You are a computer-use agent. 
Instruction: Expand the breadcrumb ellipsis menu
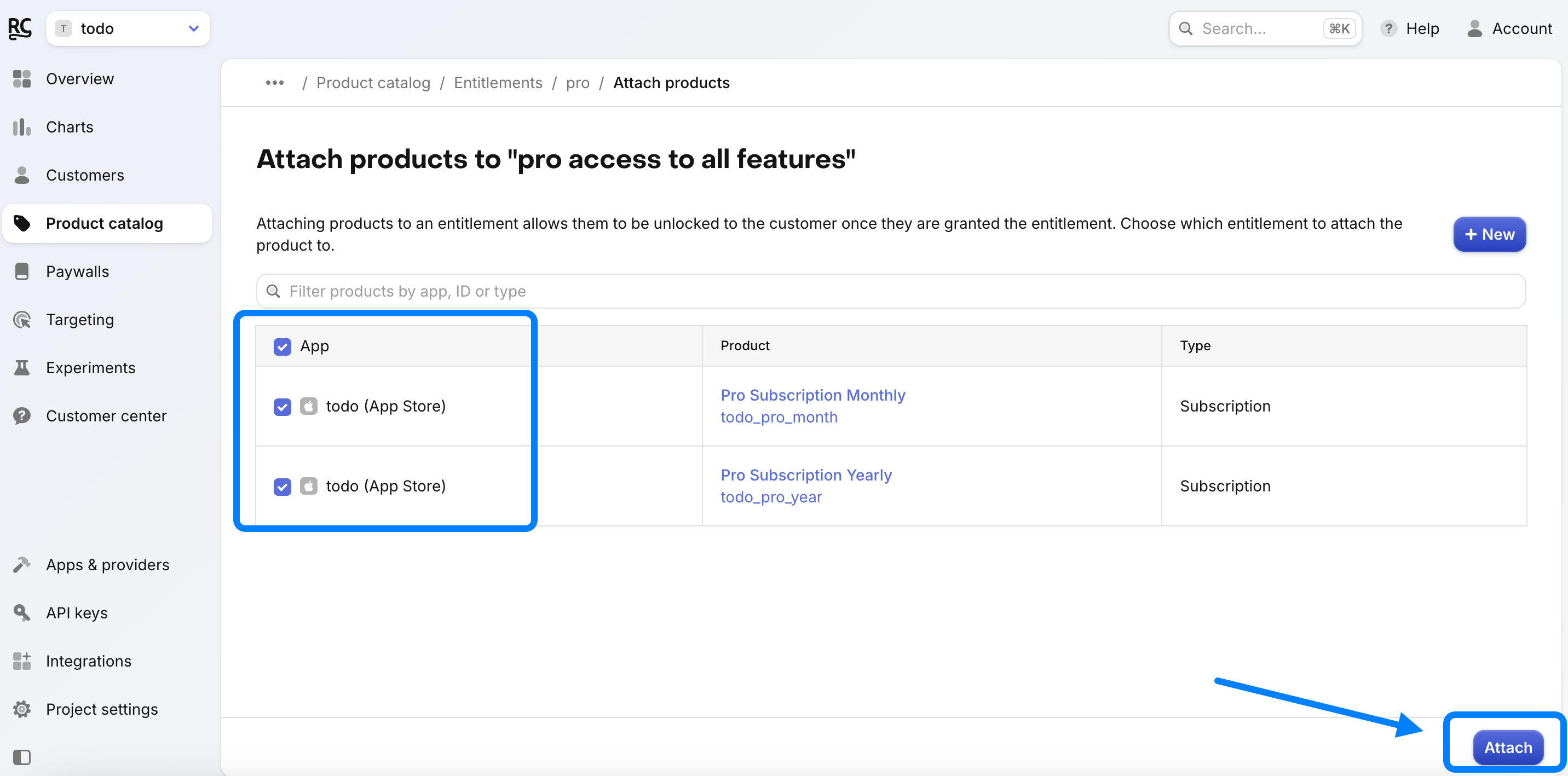click(x=274, y=83)
